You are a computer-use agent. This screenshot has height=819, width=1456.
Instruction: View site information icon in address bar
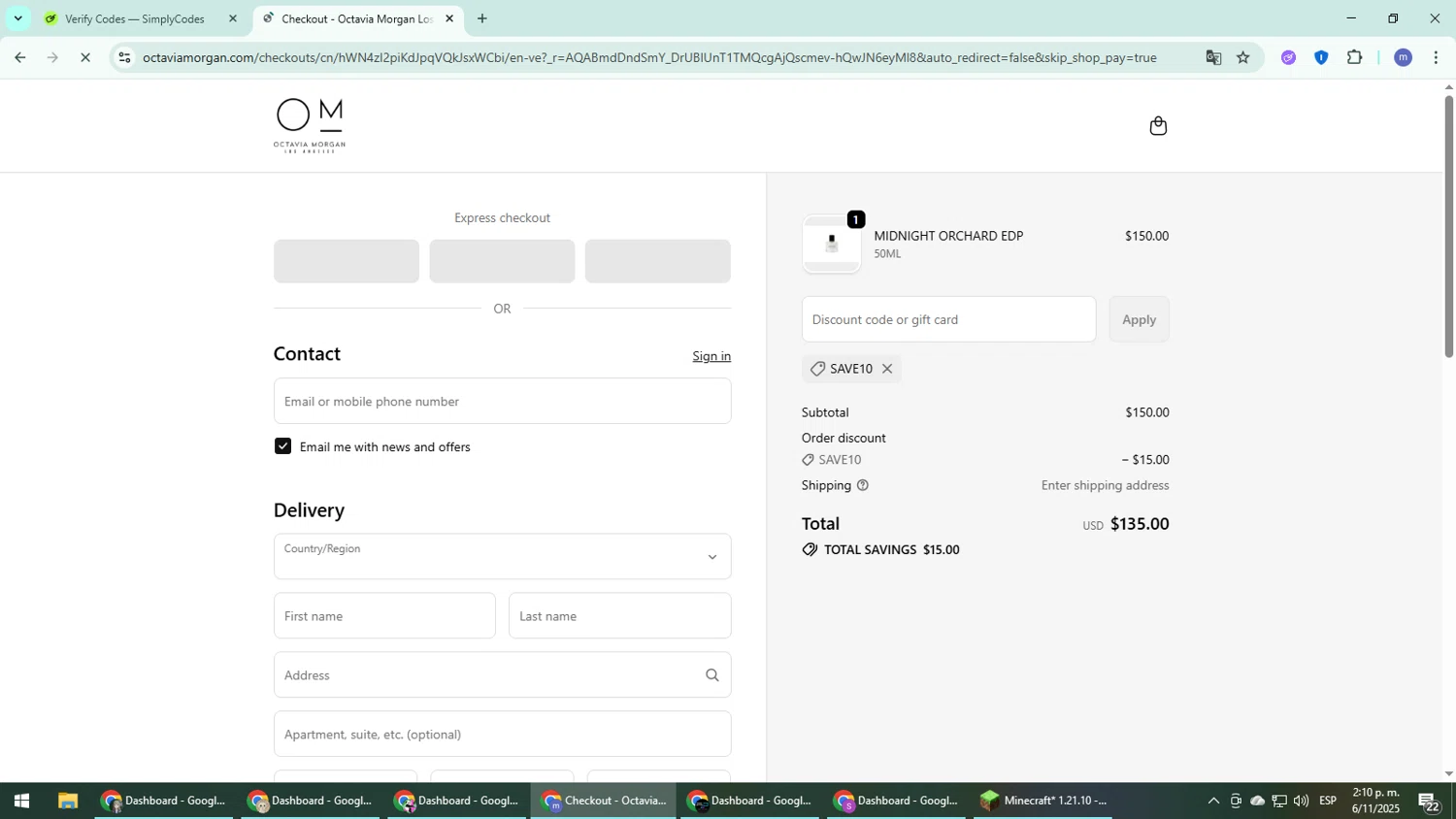pos(124,57)
